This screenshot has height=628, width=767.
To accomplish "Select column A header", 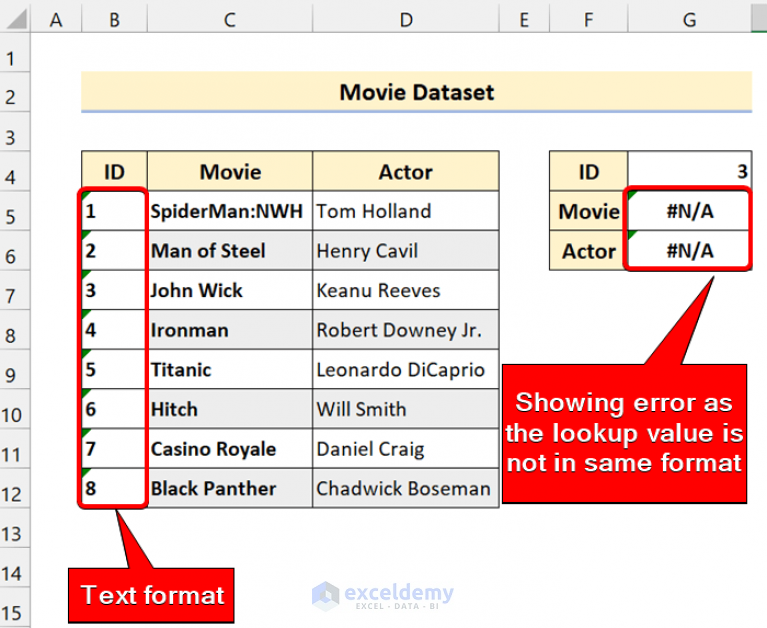I will point(56,20).
